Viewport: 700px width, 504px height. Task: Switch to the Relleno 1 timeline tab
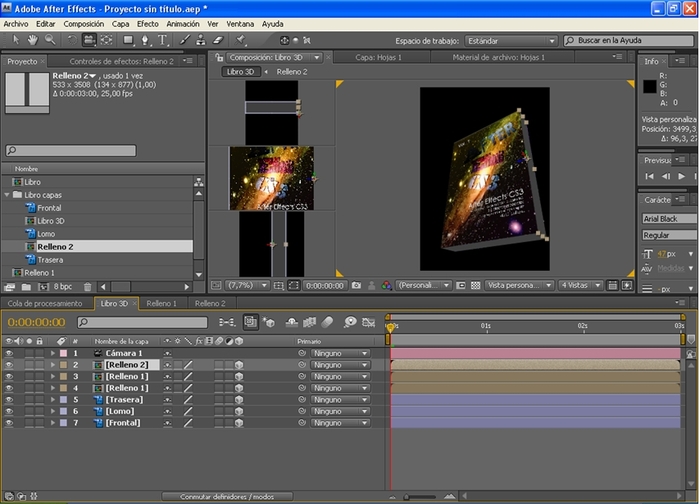click(162, 304)
